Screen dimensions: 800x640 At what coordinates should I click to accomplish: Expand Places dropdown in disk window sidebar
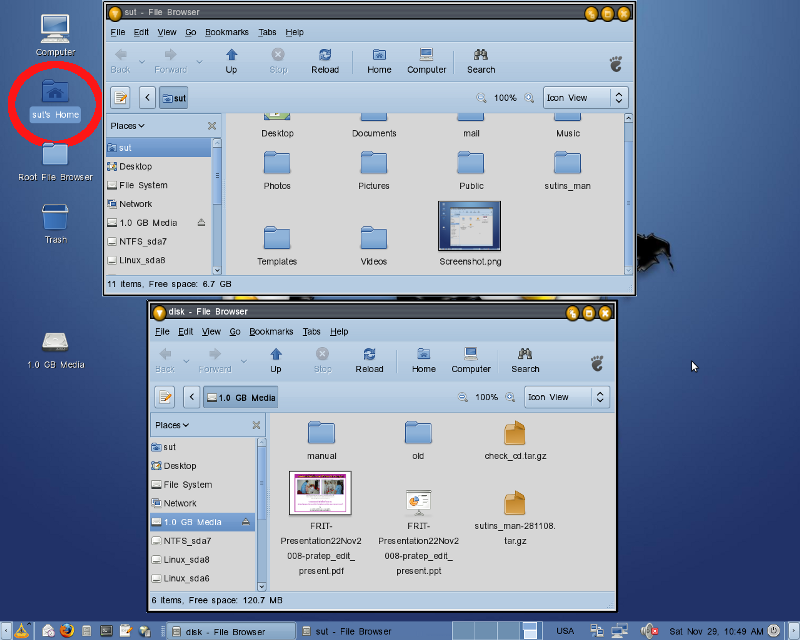[x=172, y=425]
